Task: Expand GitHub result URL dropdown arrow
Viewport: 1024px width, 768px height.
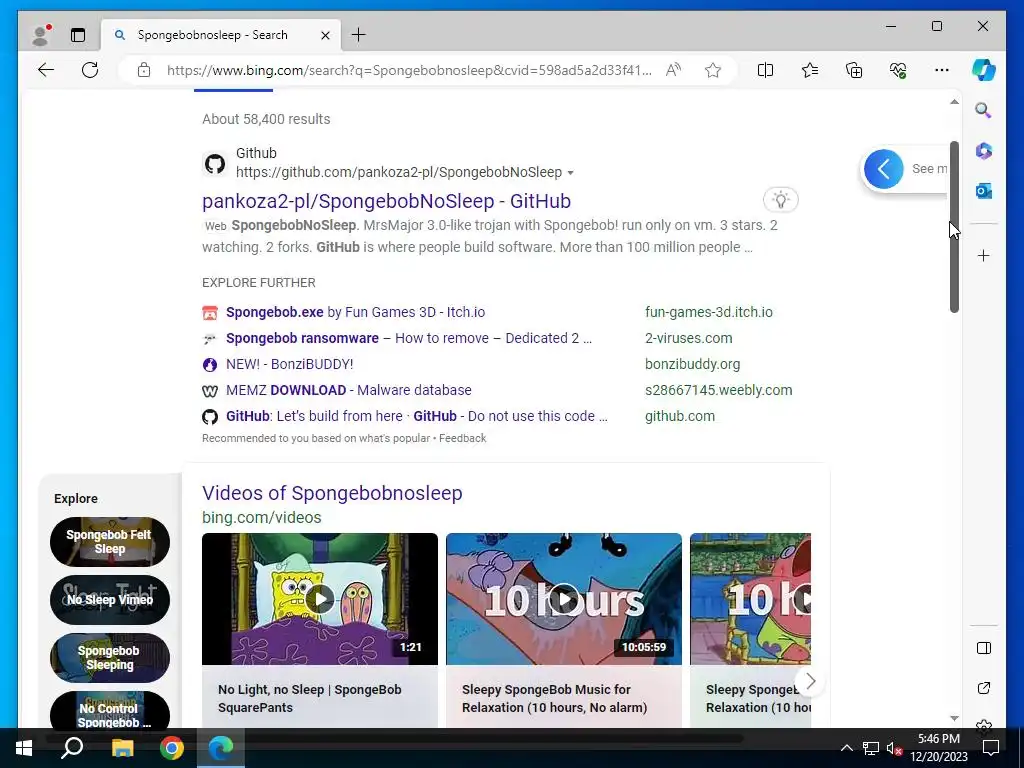Action: [x=571, y=173]
